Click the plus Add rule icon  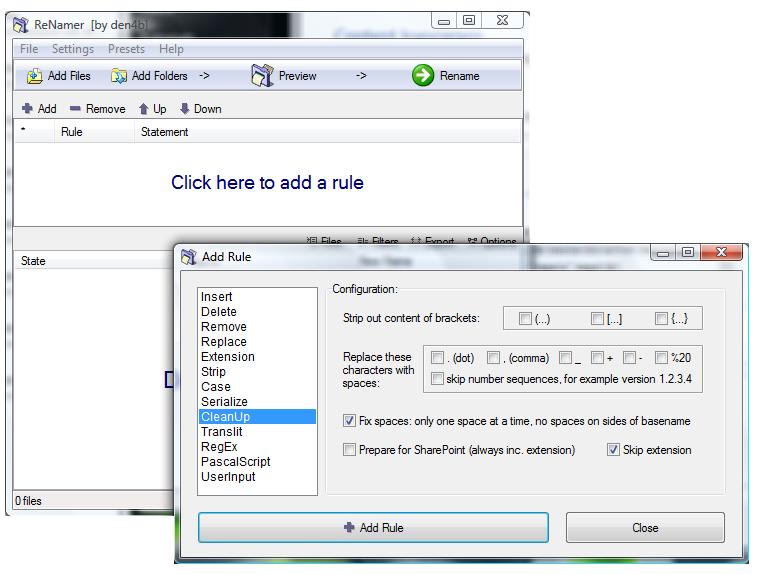pyautogui.click(x=28, y=108)
